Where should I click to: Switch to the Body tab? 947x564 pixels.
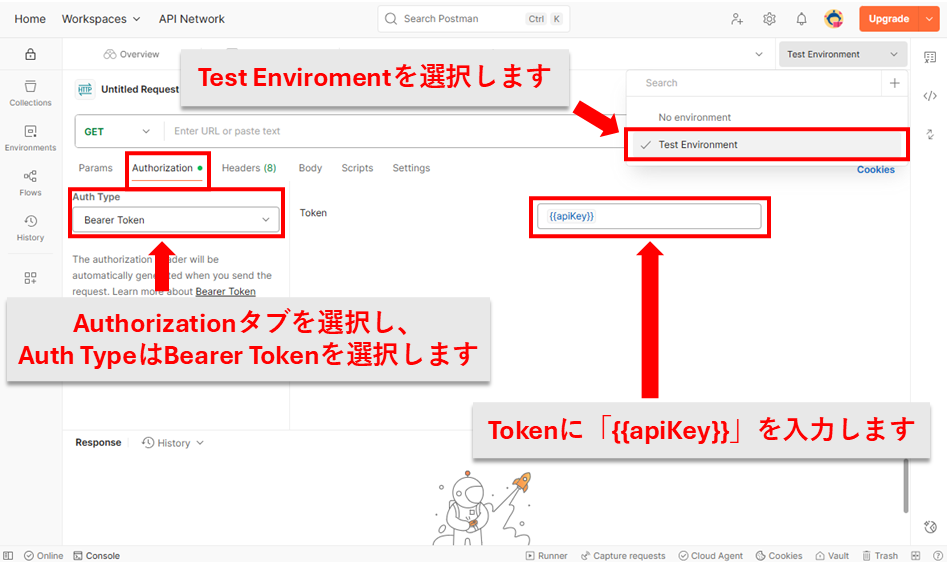pyautogui.click(x=310, y=168)
